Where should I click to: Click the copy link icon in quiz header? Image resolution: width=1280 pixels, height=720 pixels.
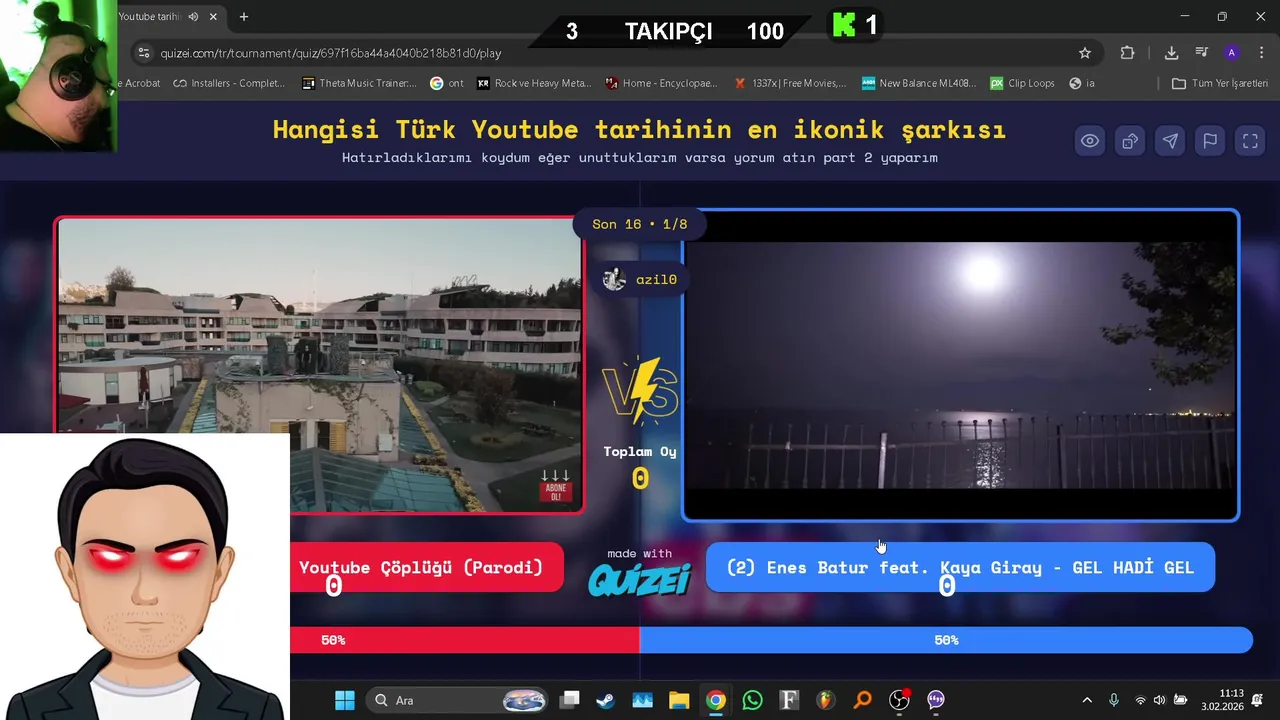(x=1130, y=141)
